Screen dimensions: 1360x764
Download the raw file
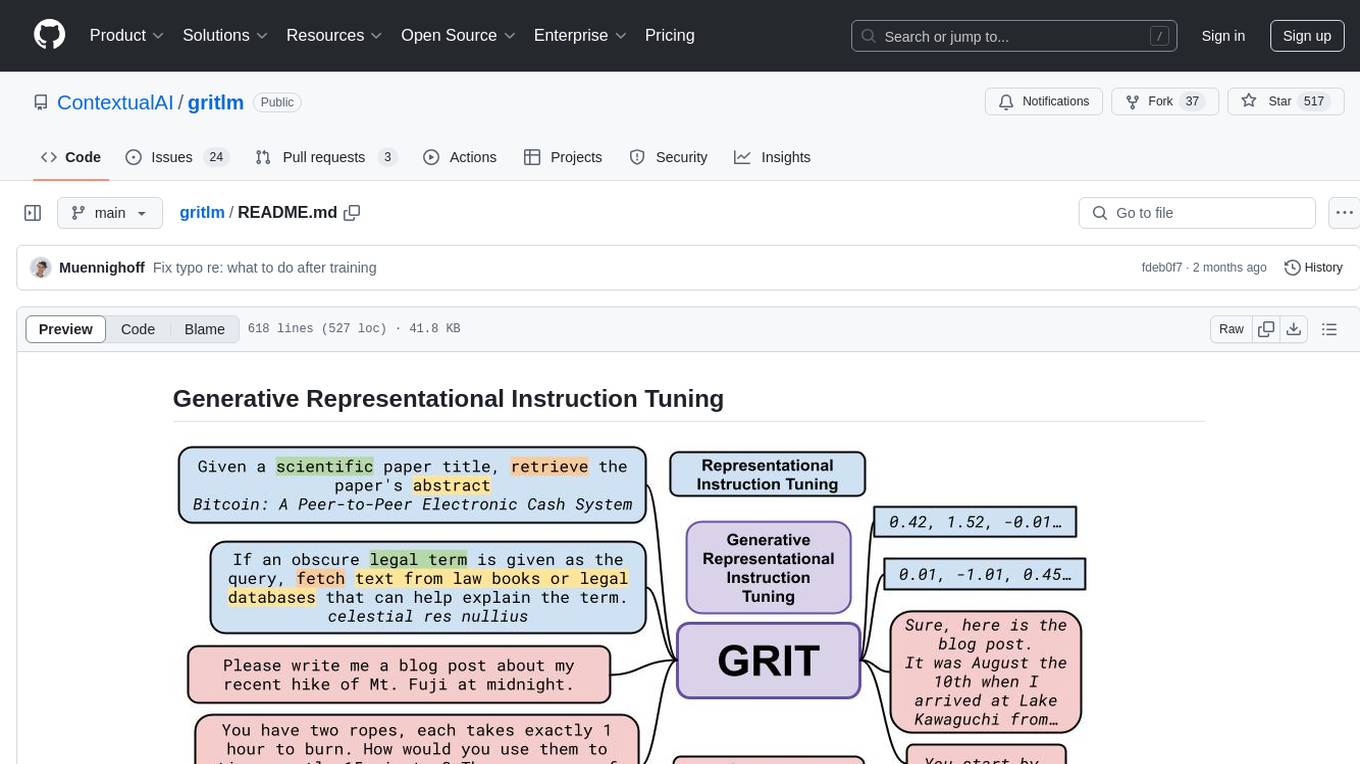(1294, 329)
